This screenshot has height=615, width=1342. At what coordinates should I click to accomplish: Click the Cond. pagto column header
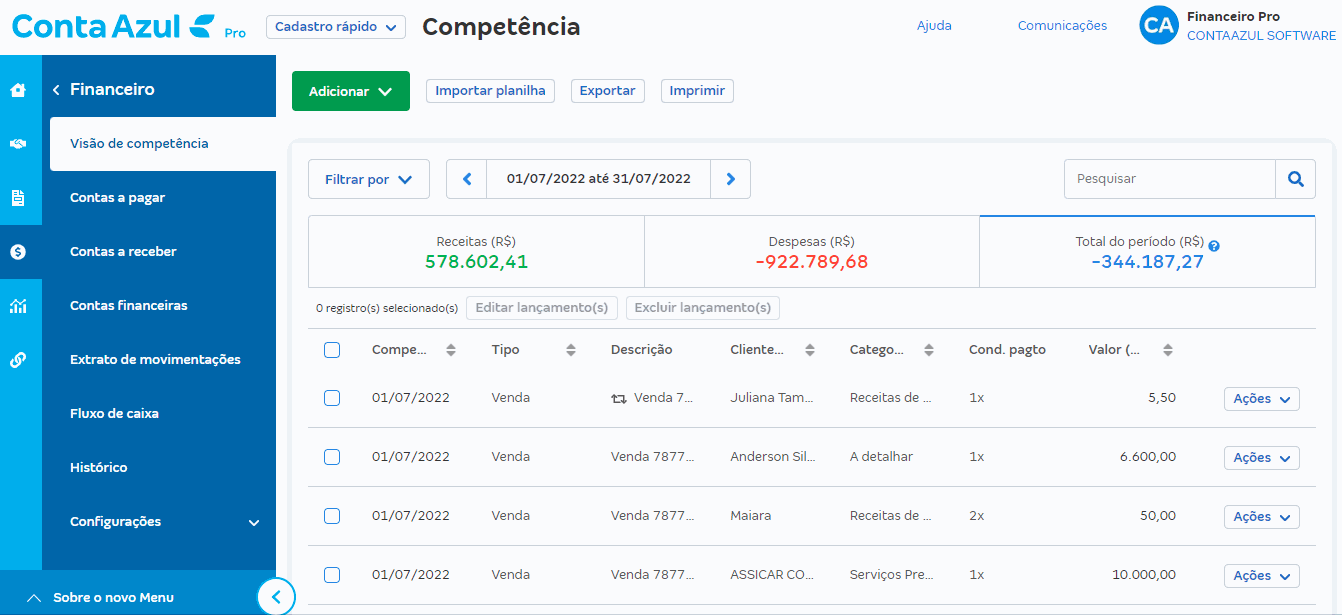pyautogui.click(x=1007, y=350)
